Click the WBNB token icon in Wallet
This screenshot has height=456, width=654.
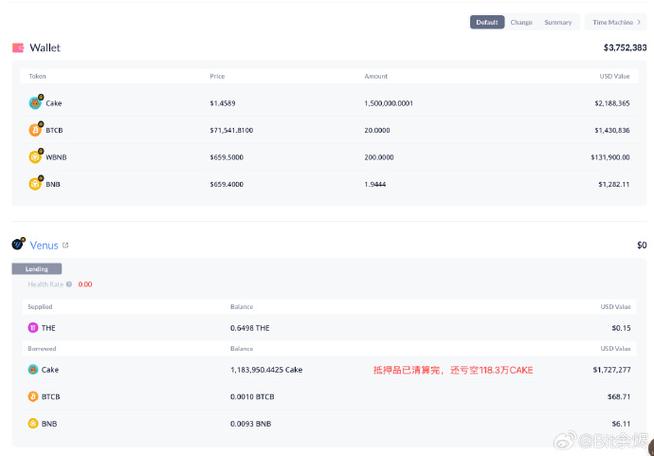click(x=35, y=157)
